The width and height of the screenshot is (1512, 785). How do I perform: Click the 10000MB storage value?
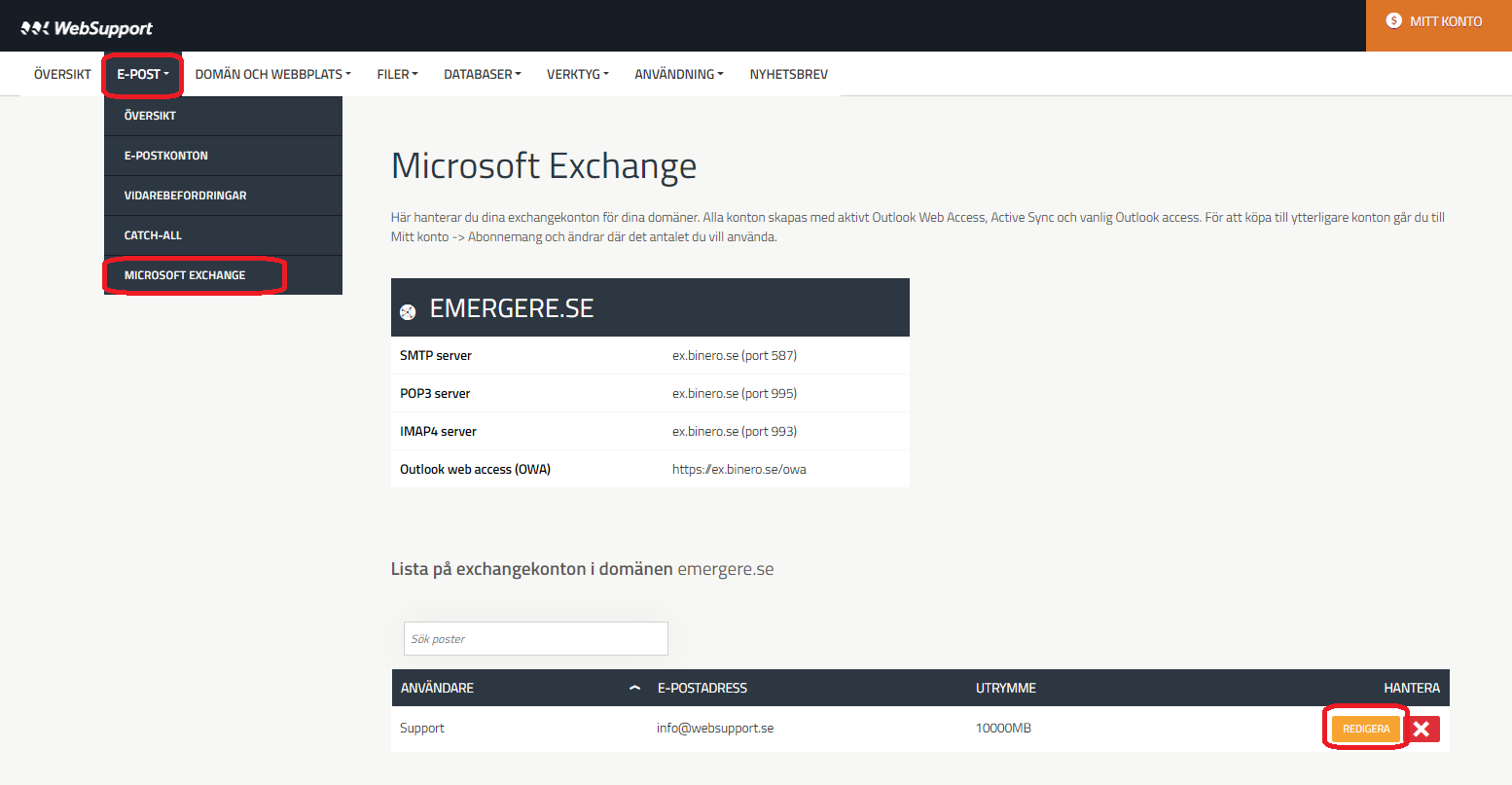[1003, 728]
